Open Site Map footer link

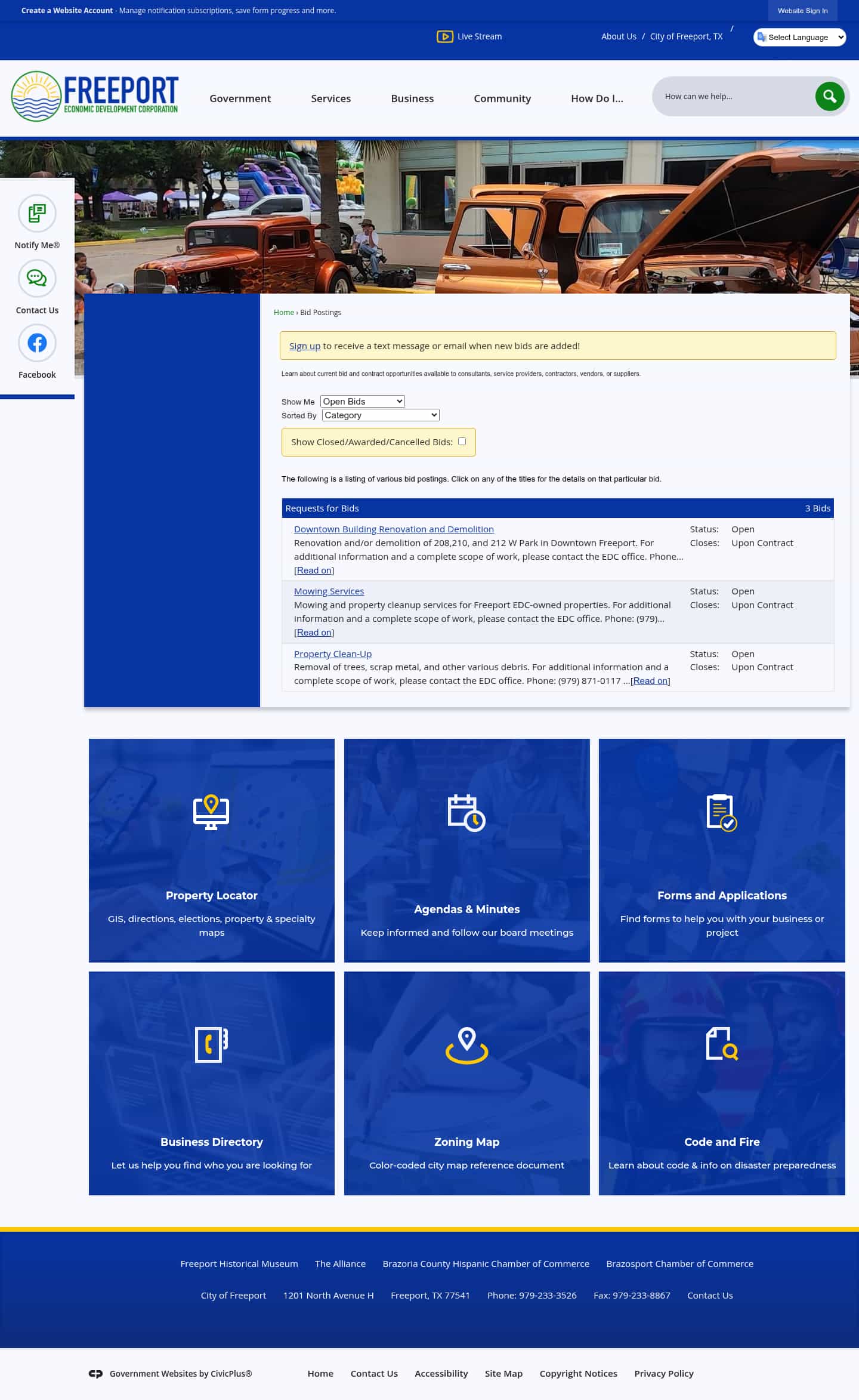[503, 1373]
